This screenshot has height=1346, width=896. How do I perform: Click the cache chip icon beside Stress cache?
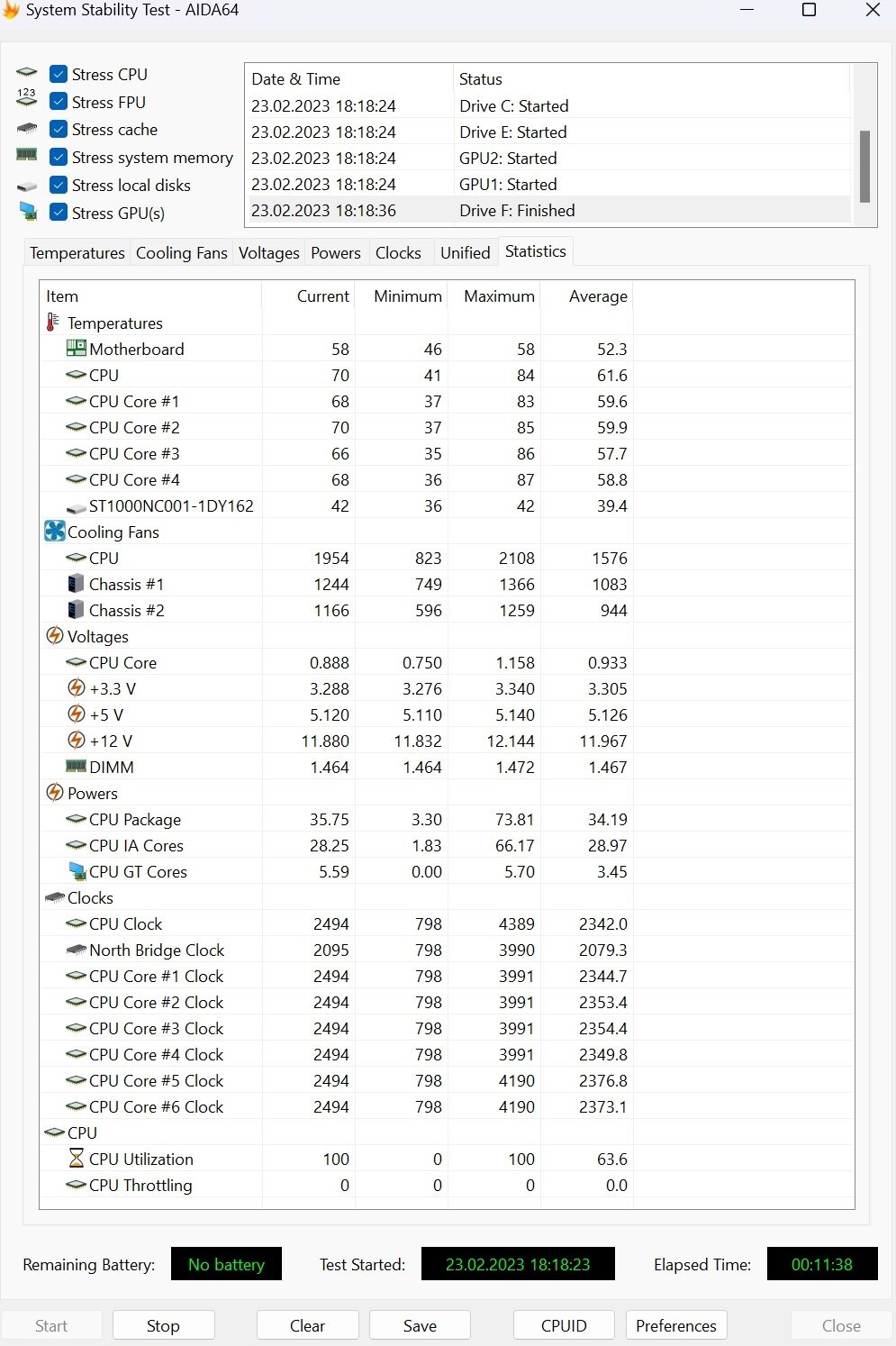(27, 129)
